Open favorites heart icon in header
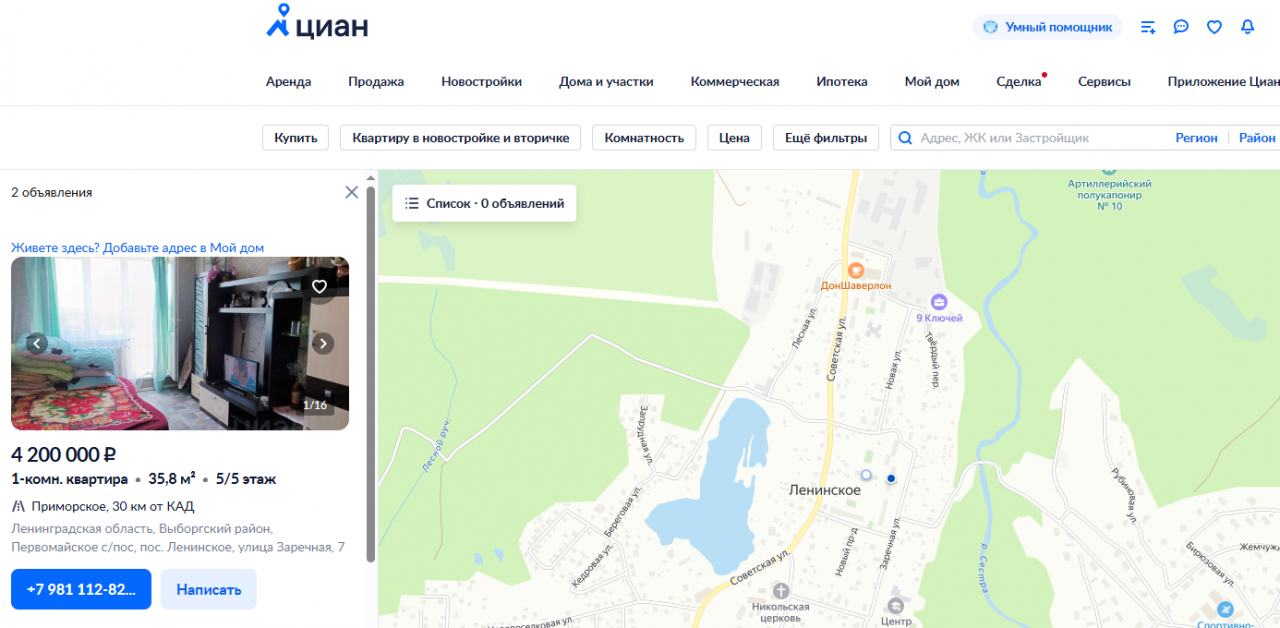 [x=1214, y=27]
